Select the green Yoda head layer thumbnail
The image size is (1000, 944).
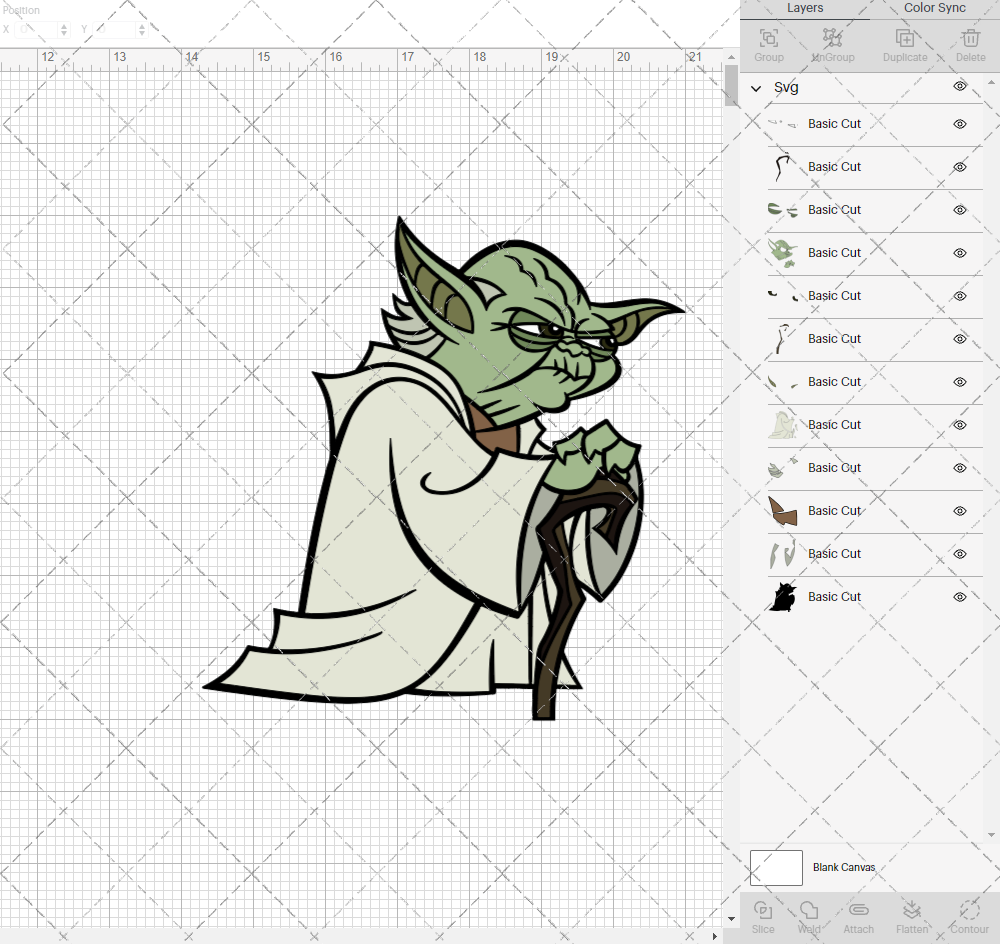(783, 253)
